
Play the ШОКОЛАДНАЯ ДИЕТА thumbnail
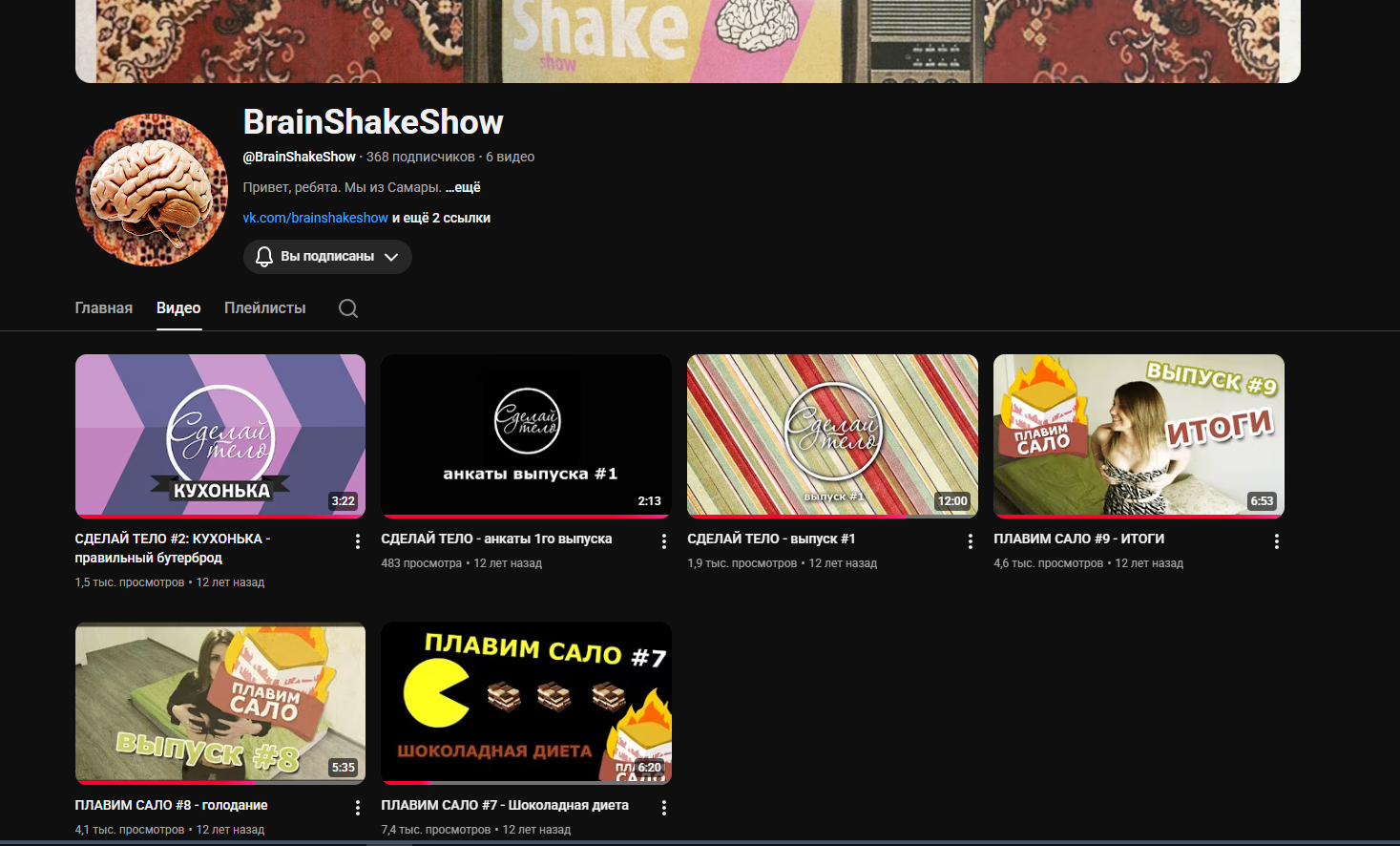527,703
